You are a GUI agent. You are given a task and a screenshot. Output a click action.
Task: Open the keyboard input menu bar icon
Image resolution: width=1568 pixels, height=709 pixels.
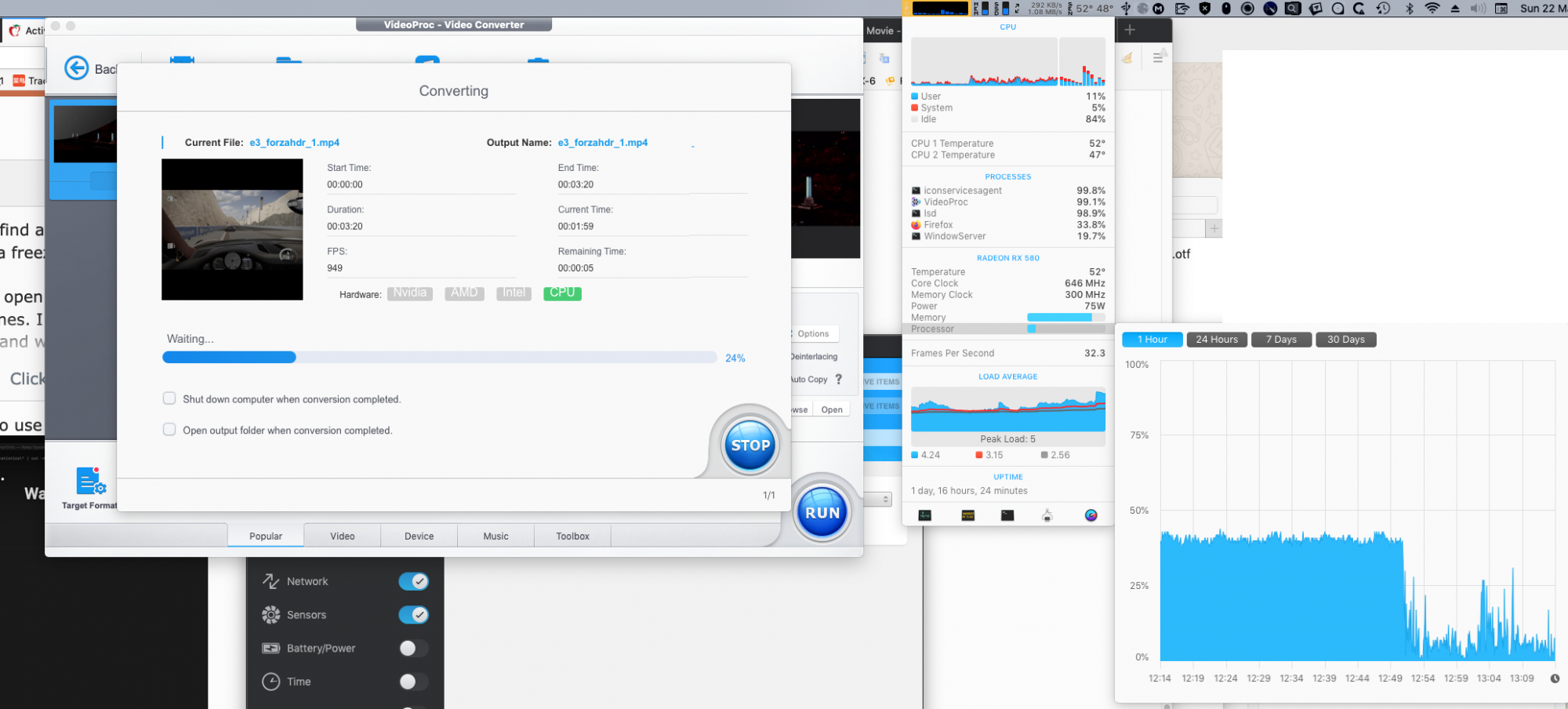coord(1501,9)
